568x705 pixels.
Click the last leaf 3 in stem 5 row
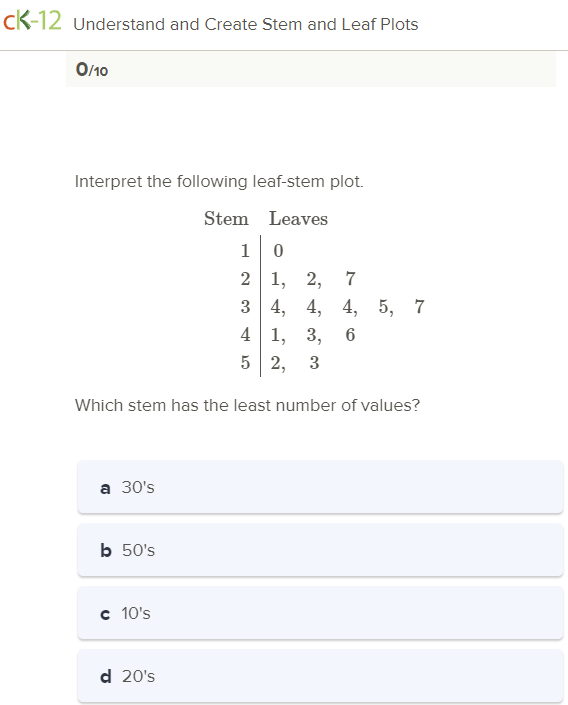(314, 362)
